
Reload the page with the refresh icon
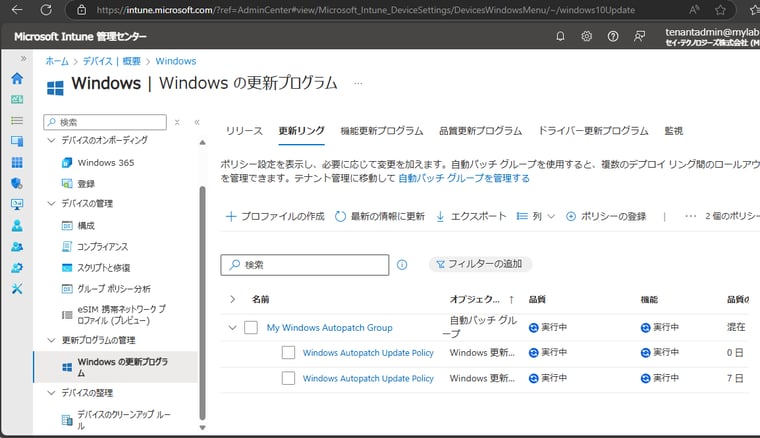click(x=46, y=10)
